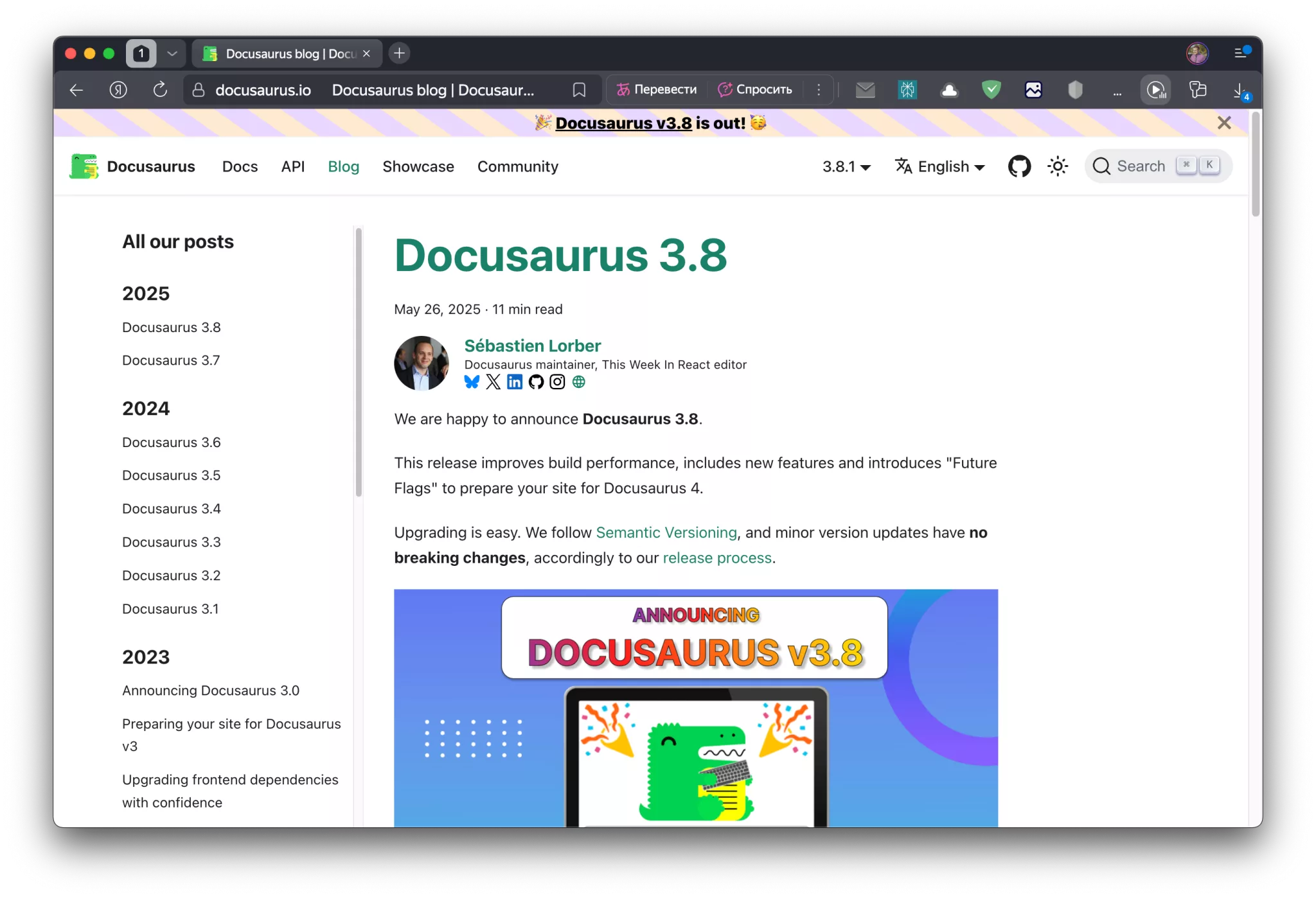Click the author's Bluesky profile icon
Image resolution: width=1316 pixels, height=898 pixels.
(x=472, y=382)
